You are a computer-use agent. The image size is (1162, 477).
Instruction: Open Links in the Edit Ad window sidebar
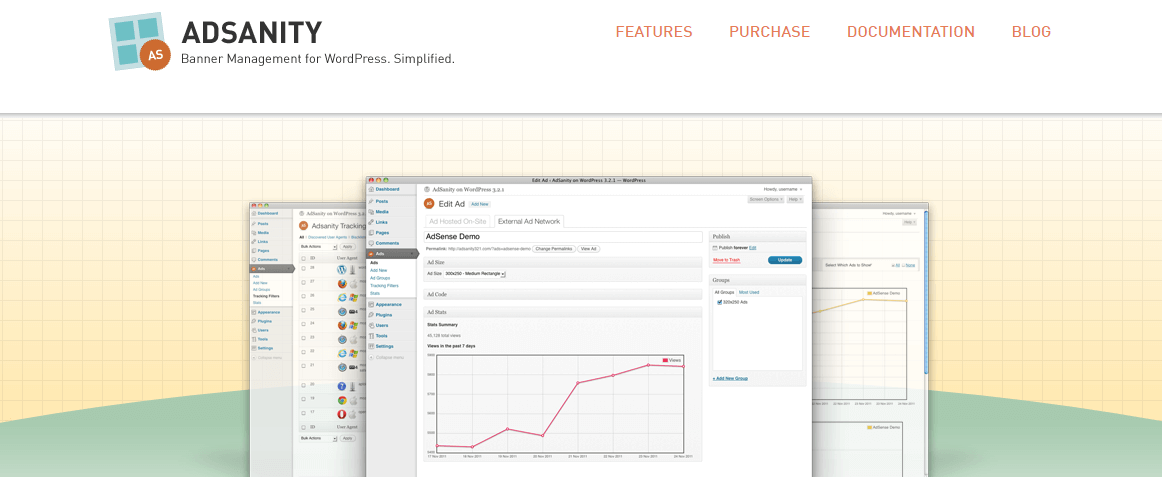click(x=382, y=222)
